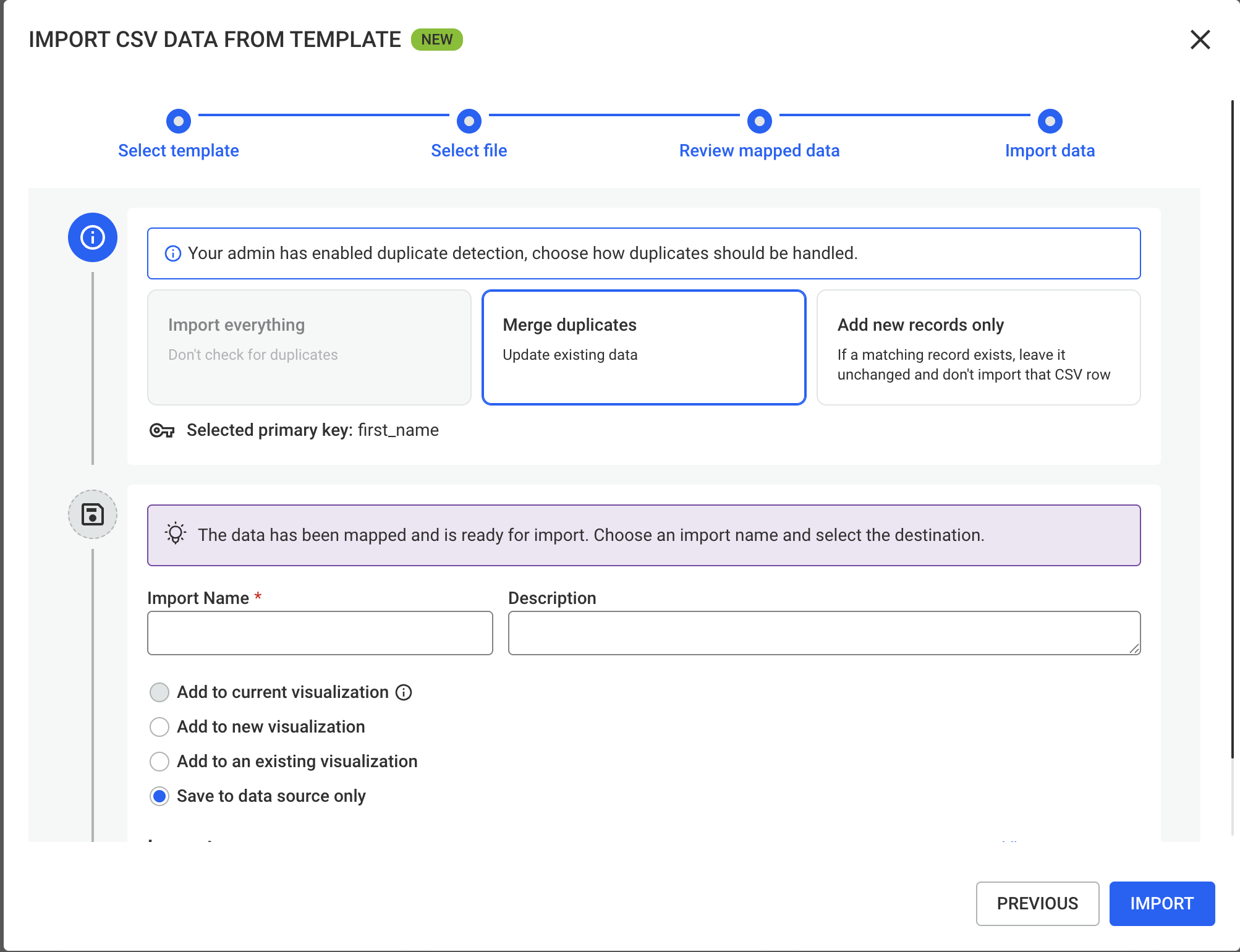Click the save disk step icon
1240x952 pixels.
93,514
